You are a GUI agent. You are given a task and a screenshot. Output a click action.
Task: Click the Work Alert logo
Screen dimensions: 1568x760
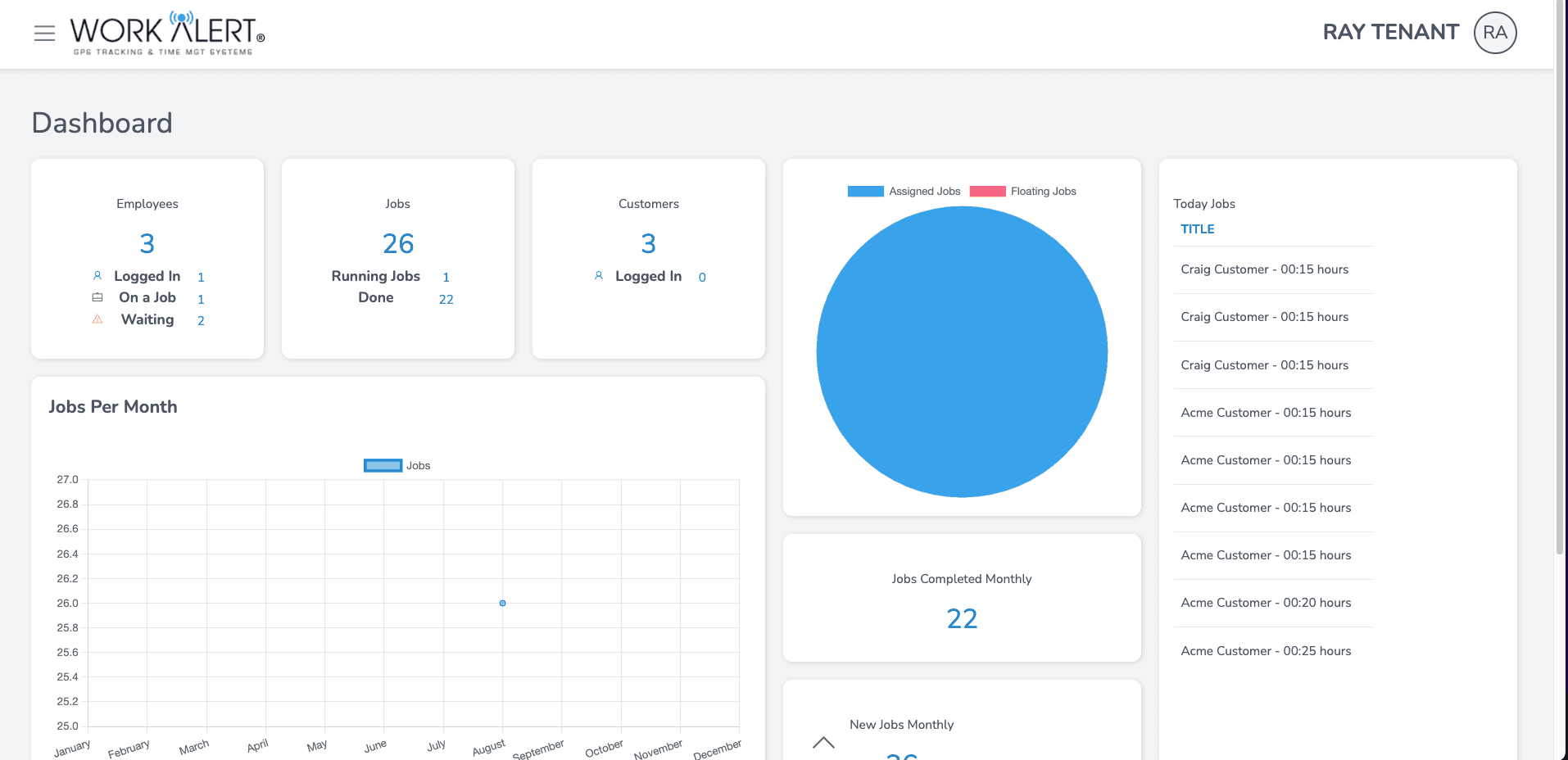(167, 34)
